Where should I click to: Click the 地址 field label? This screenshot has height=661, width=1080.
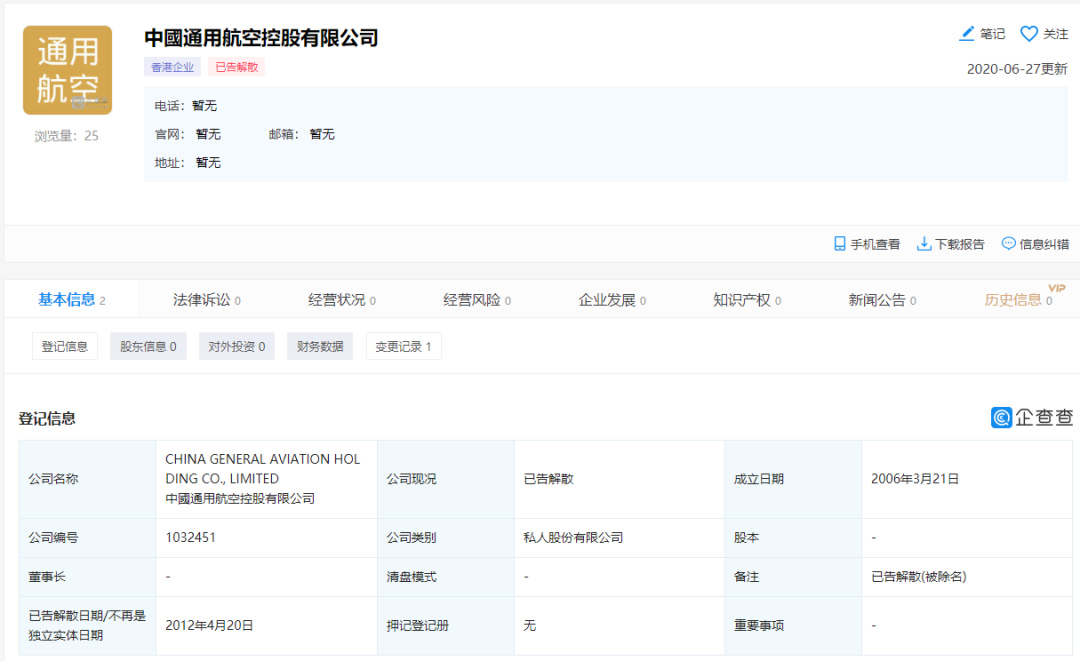(x=169, y=162)
